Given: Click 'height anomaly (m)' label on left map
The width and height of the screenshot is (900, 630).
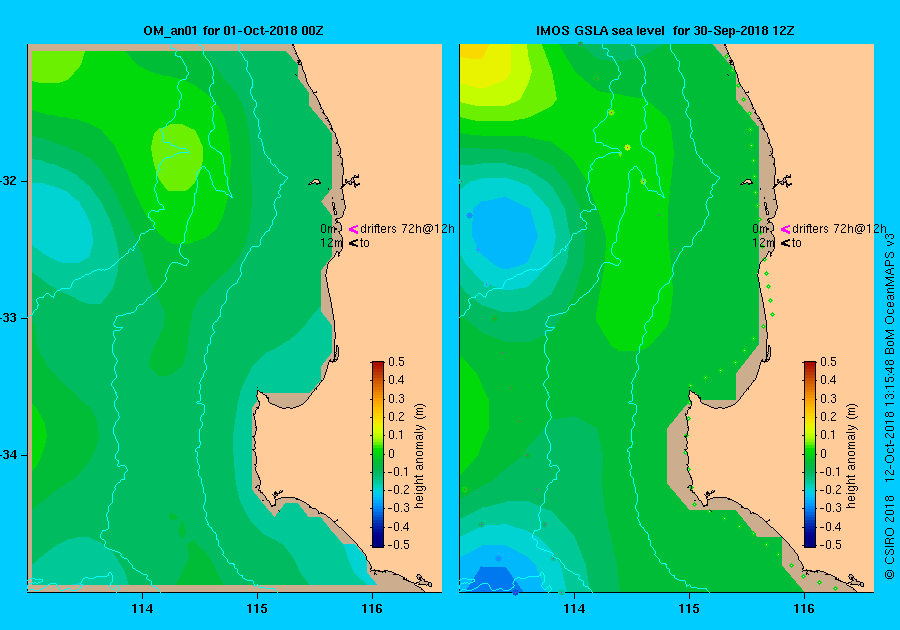Looking at the screenshot, I should [420, 456].
